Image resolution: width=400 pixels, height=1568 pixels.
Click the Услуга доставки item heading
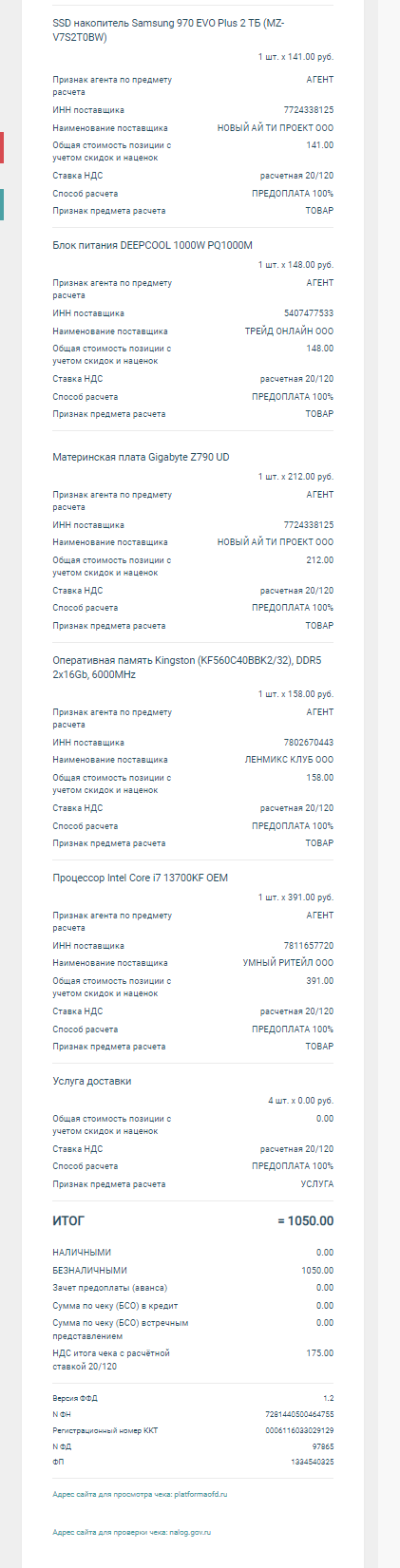click(x=92, y=1081)
